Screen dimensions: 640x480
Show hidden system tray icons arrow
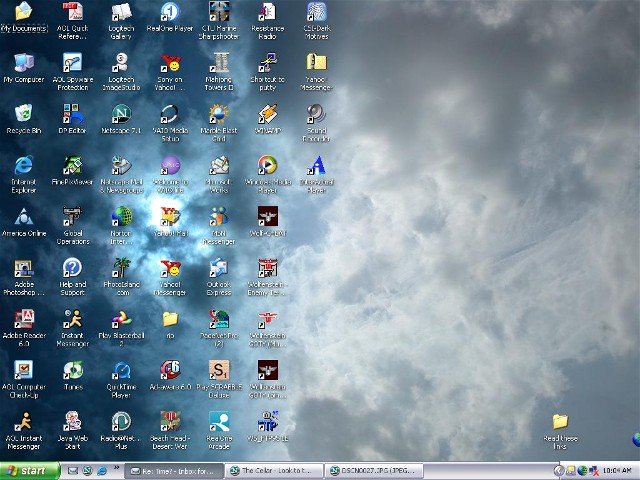[558, 471]
